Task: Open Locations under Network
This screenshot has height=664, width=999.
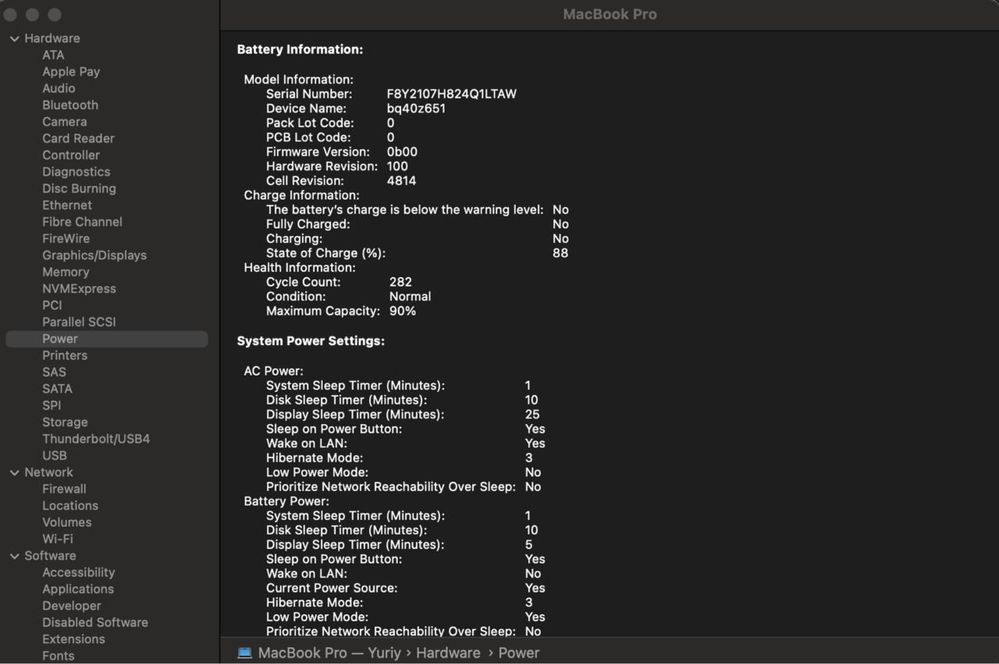Action: tap(70, 505)
